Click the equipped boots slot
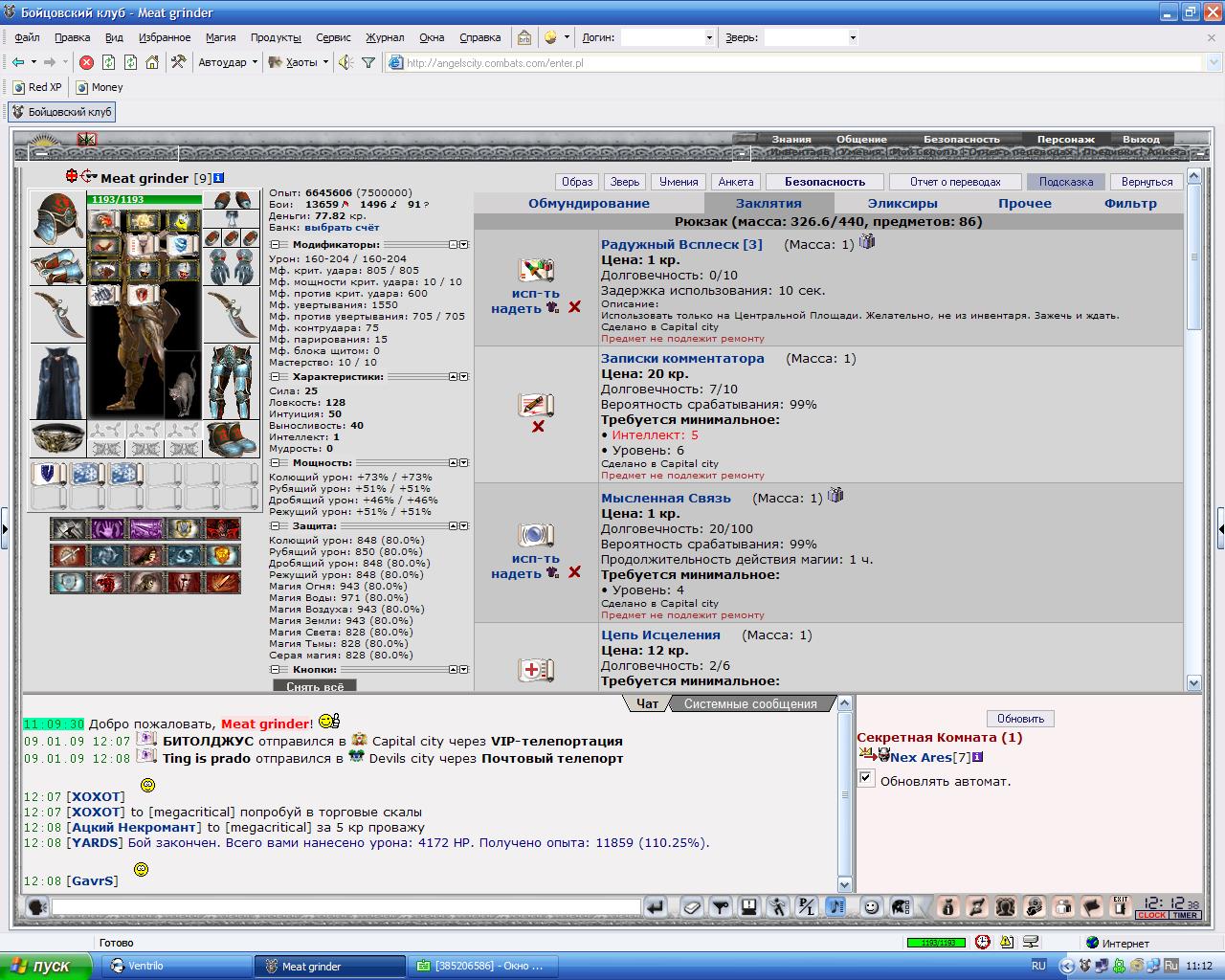Viewport: 1225px width, 980px height. click(231, 439)
